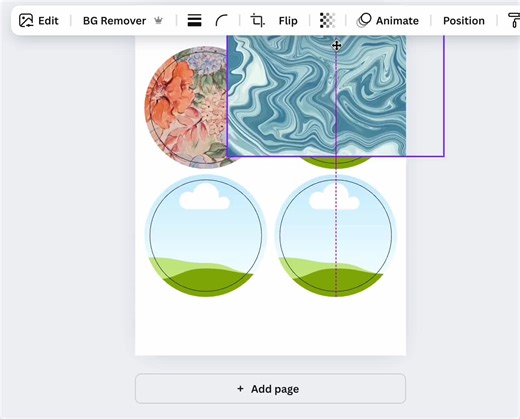Select the crop tool icon
This screenshot has height=419, width=520.
pyautogui.click(x=257, y=21)
